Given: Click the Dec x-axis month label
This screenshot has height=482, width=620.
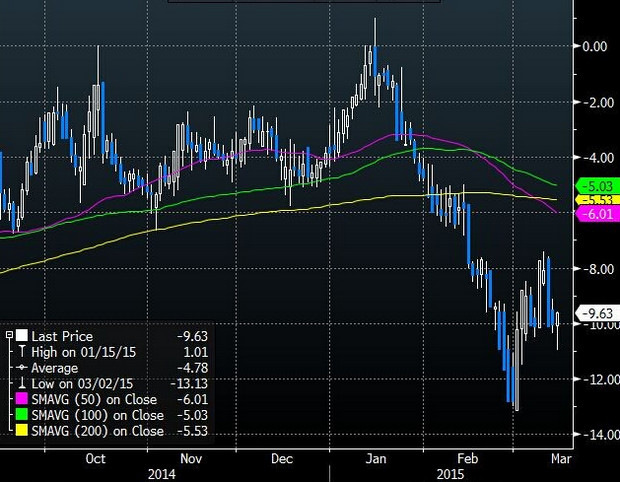Looking at the screenshot, I should 282,458.
